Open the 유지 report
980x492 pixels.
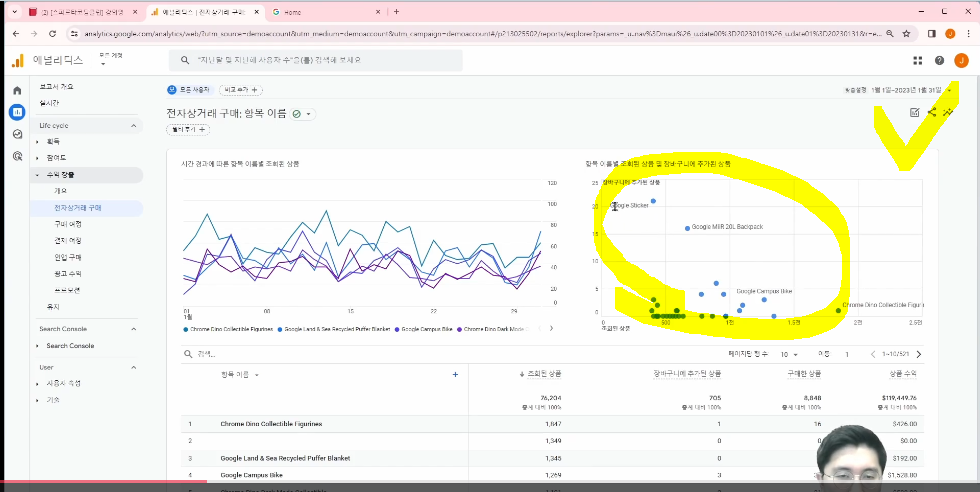(x=53, y=307)
